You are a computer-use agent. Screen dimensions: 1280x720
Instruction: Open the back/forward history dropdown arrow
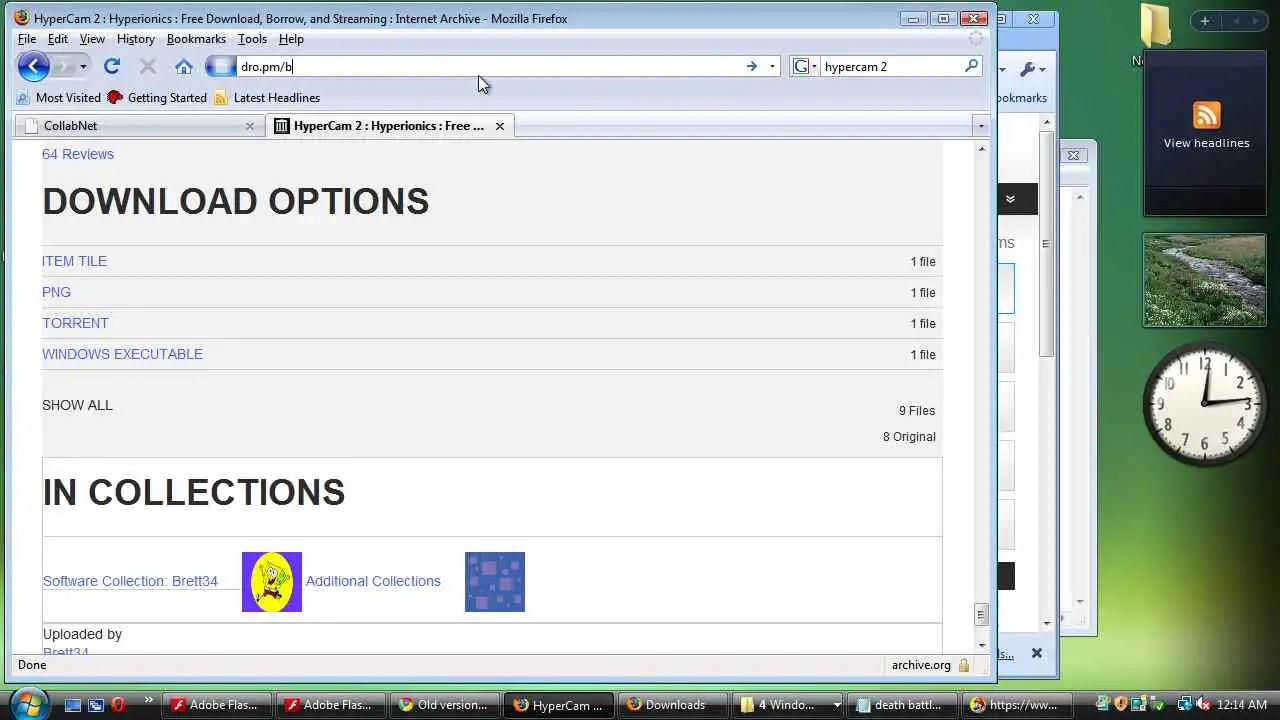tap(83, 67)
